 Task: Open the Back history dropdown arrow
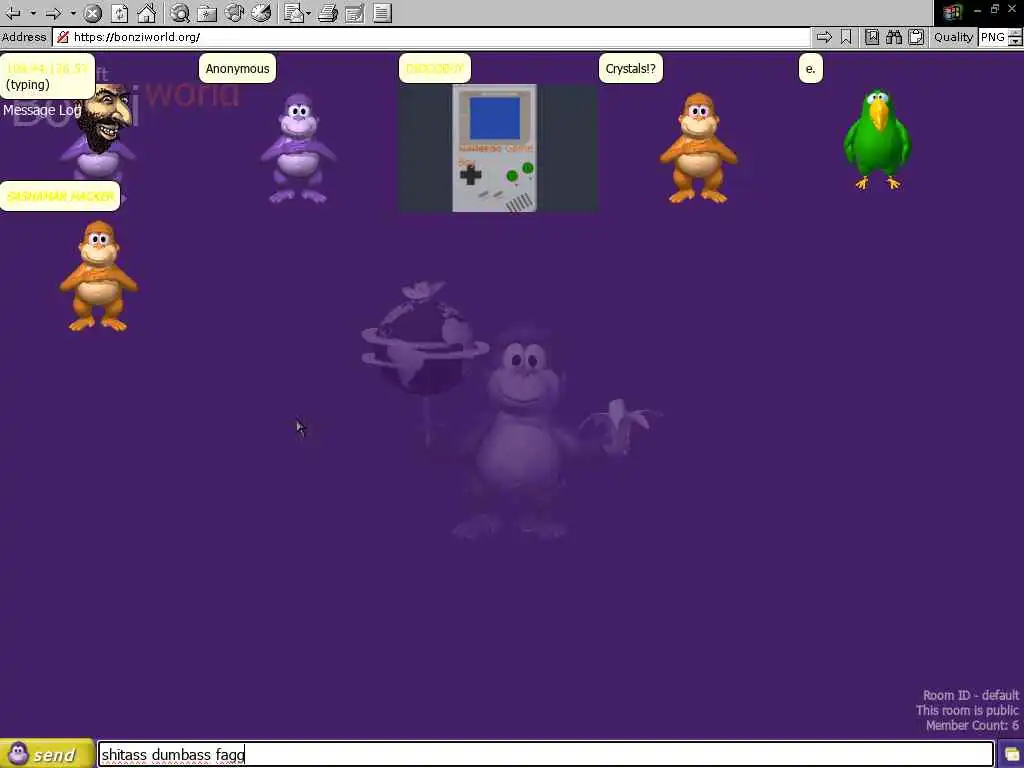[x=33, y=12]
